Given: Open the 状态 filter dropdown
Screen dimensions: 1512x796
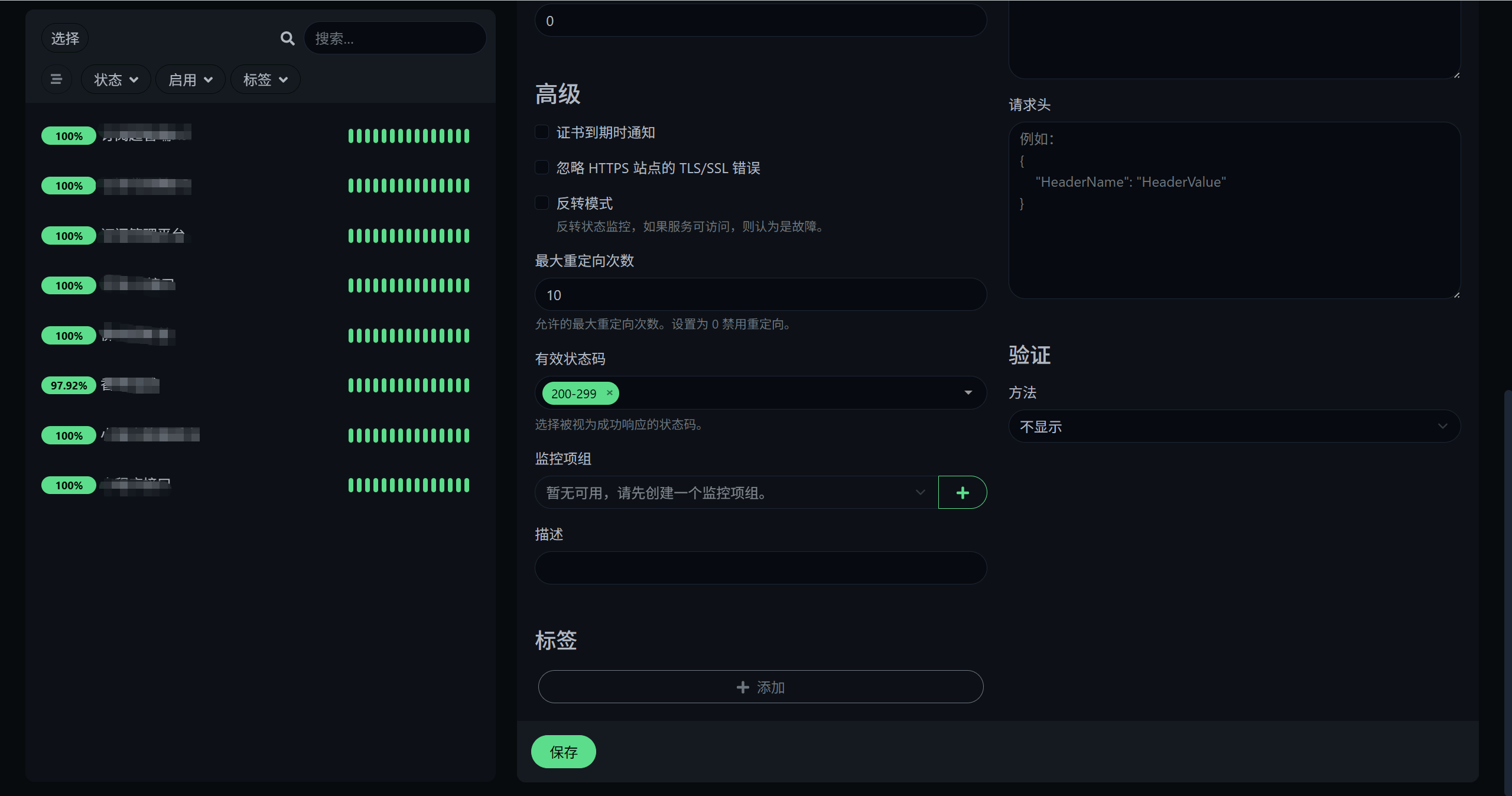Looking at the screenshot, I should point(116,79).
